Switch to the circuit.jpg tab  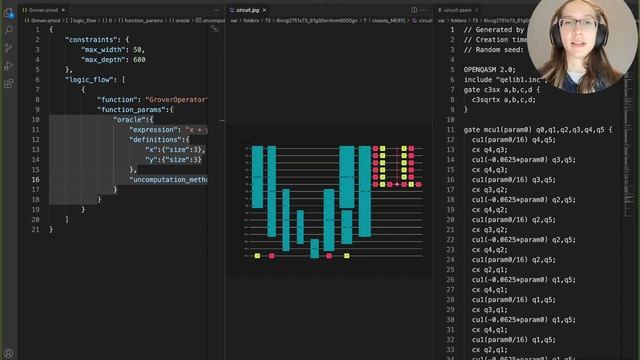(247, 10)
